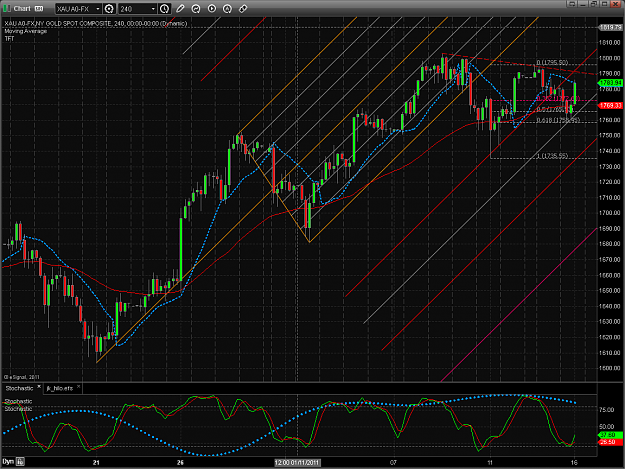Click the 1800.00 price axis label
This screenshot has height=469, width=625.
pyautogui.click(x=610, y=58)
